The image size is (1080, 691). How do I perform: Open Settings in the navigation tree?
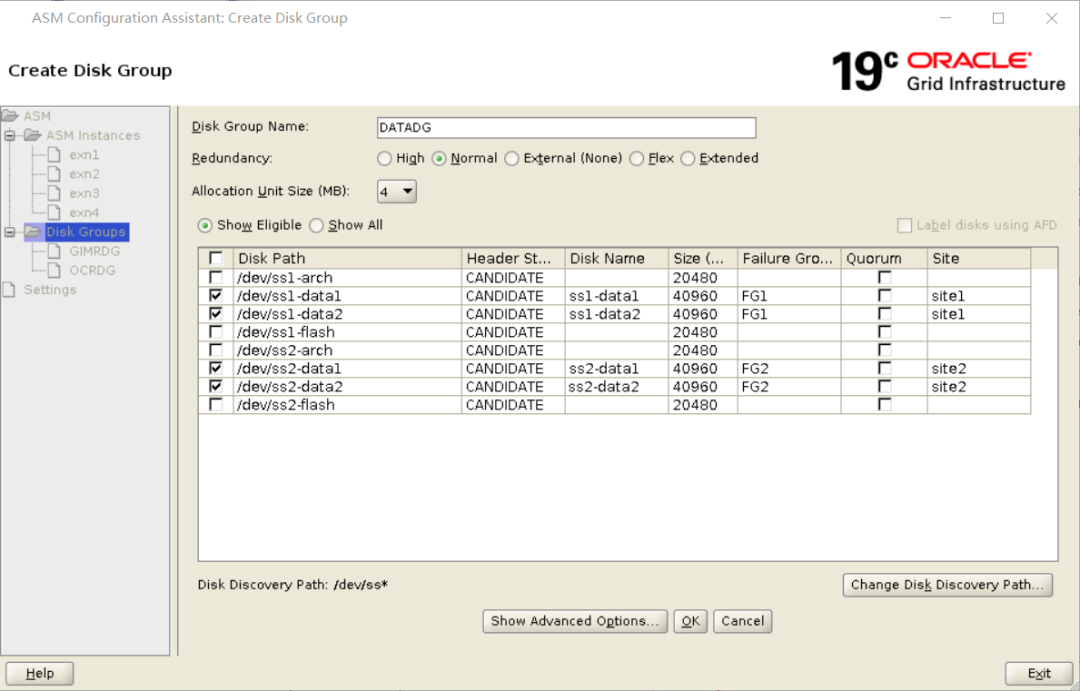click(x=50, y=289)
